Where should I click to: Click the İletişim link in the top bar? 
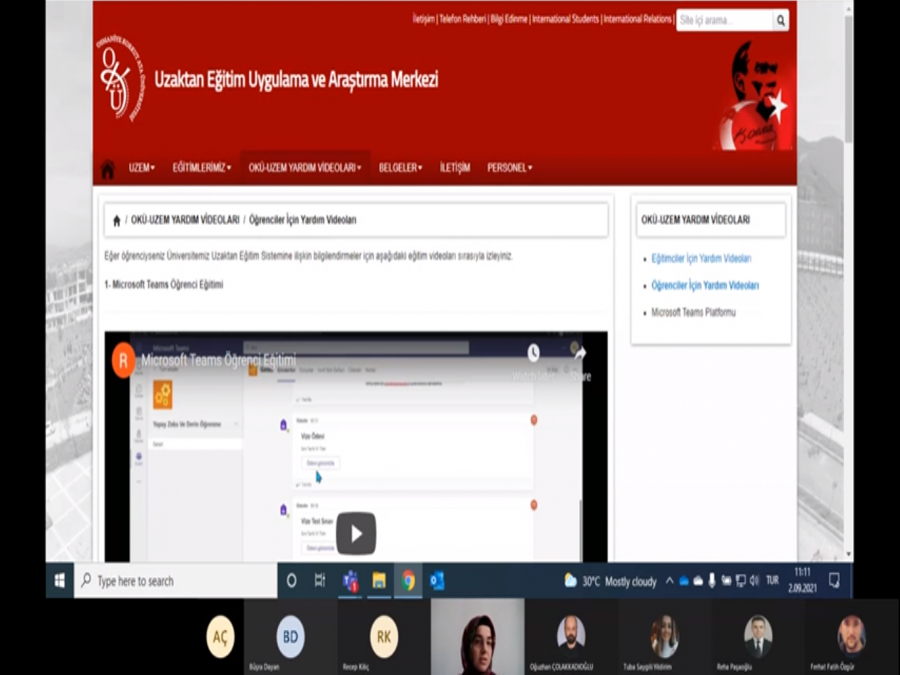[424, 20]
